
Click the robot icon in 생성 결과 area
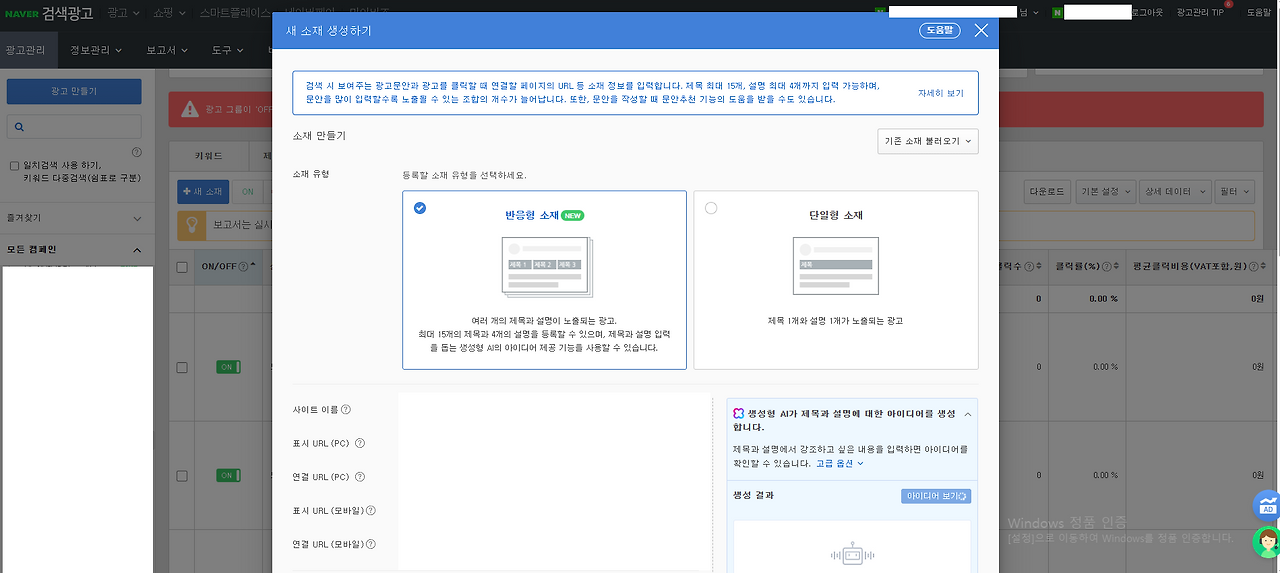pyautogui.click(x=851, y=553)
